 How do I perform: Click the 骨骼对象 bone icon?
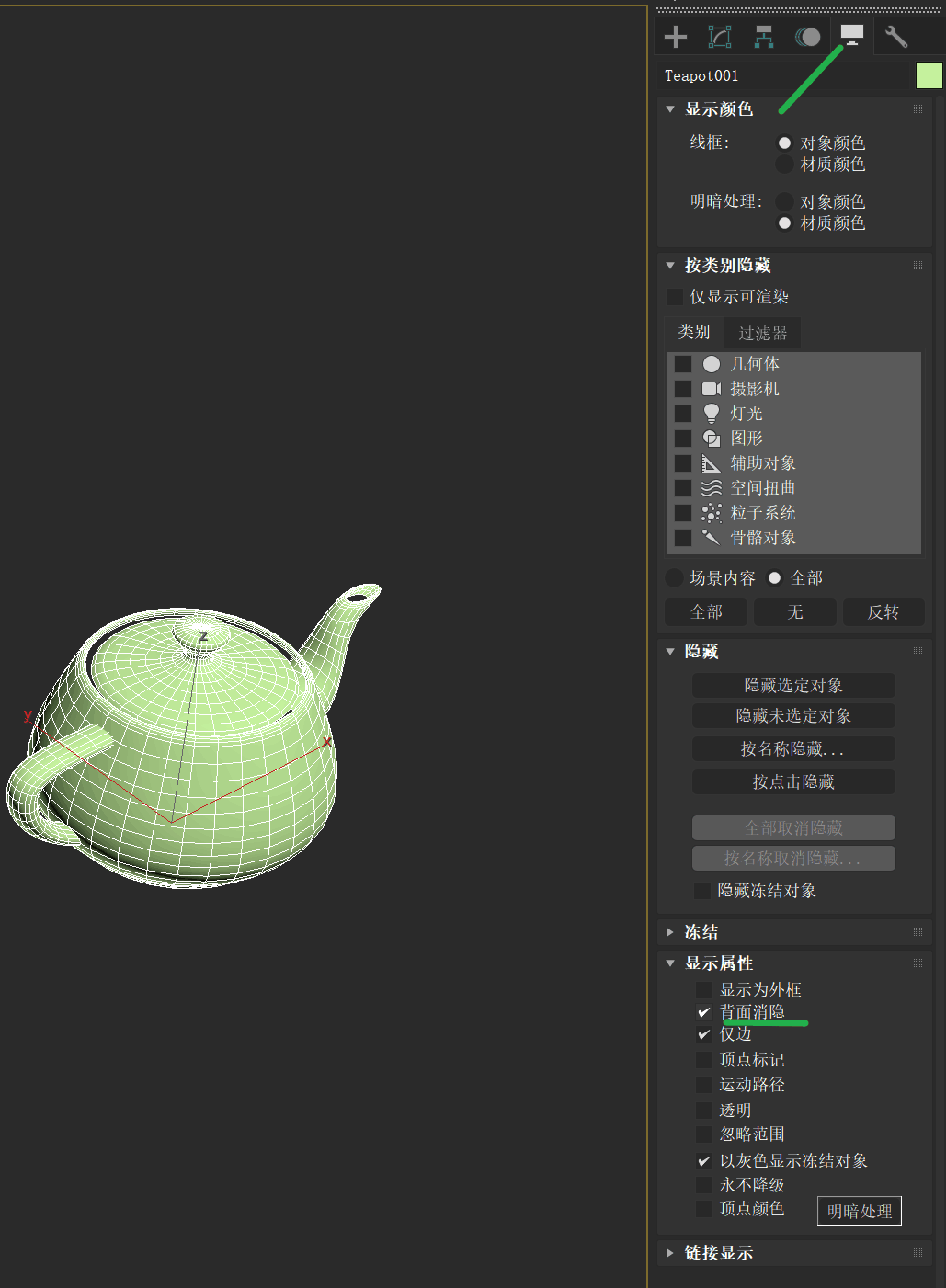[x=712, y=537]
